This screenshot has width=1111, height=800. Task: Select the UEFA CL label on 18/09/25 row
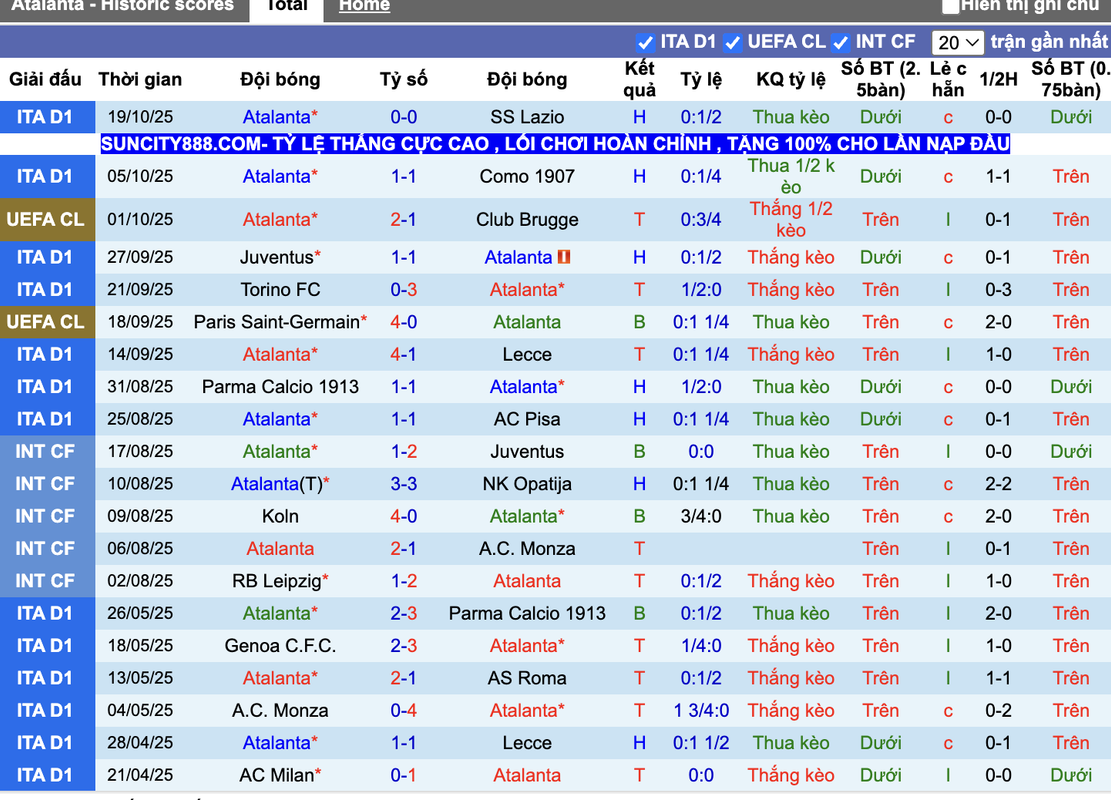click(46, 322)
